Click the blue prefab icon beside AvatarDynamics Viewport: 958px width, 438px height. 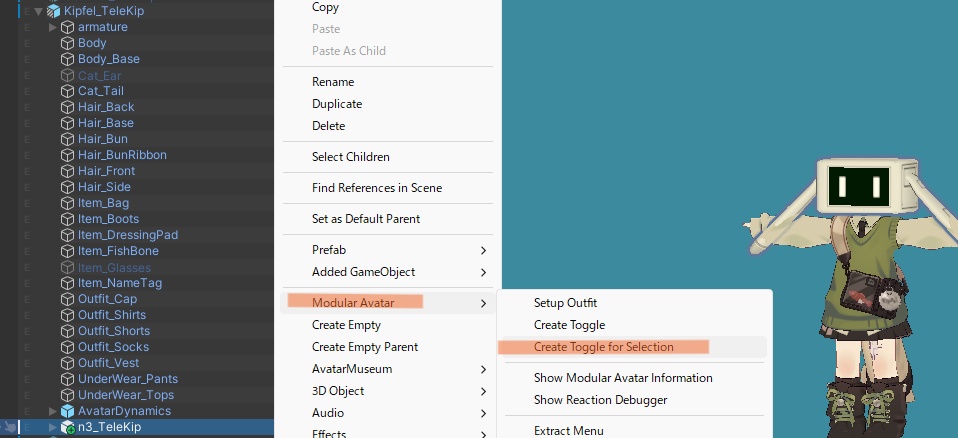68,411
